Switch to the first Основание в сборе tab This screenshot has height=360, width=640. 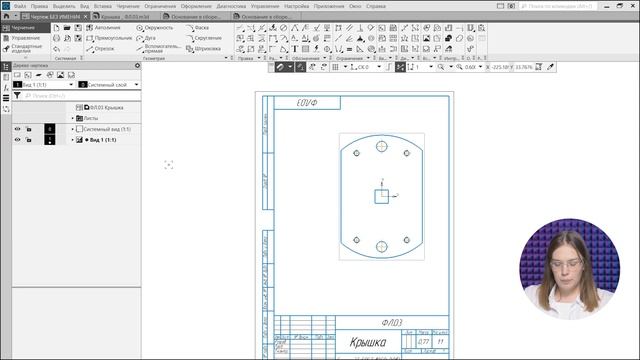coord(195,17)
